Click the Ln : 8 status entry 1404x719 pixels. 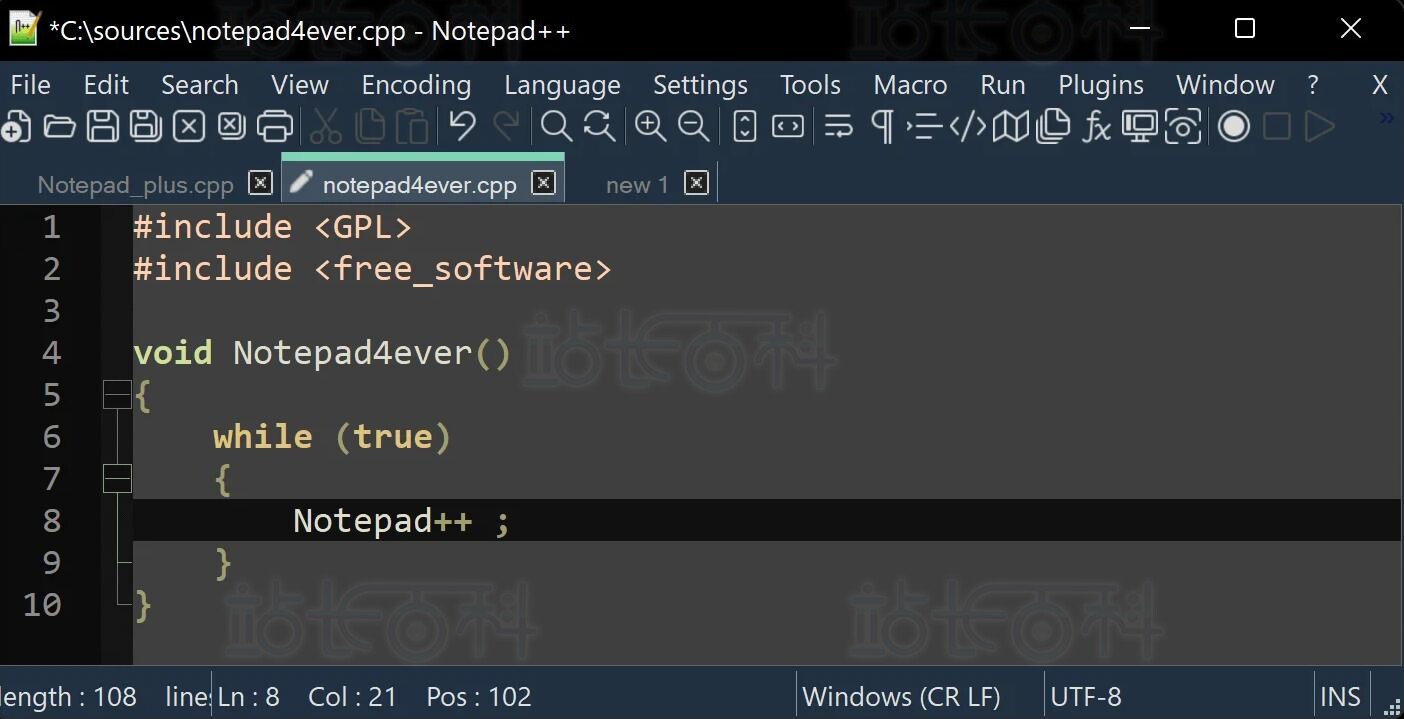click(249, 697)
